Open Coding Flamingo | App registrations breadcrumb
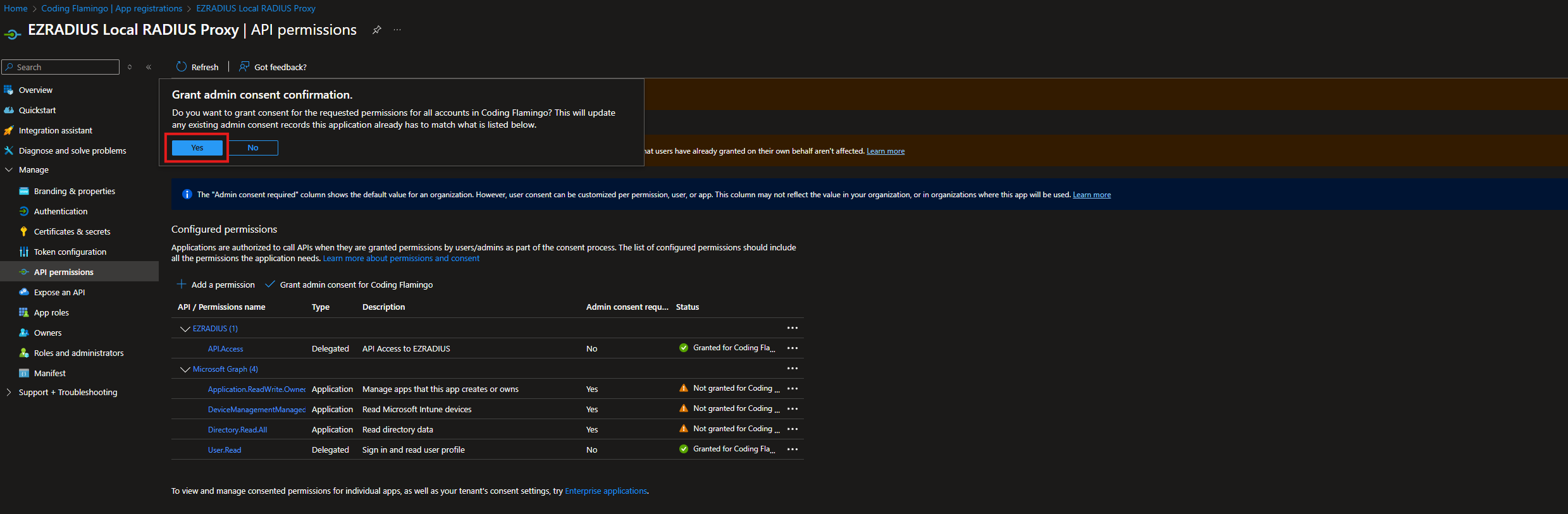 tap(112, 8)
